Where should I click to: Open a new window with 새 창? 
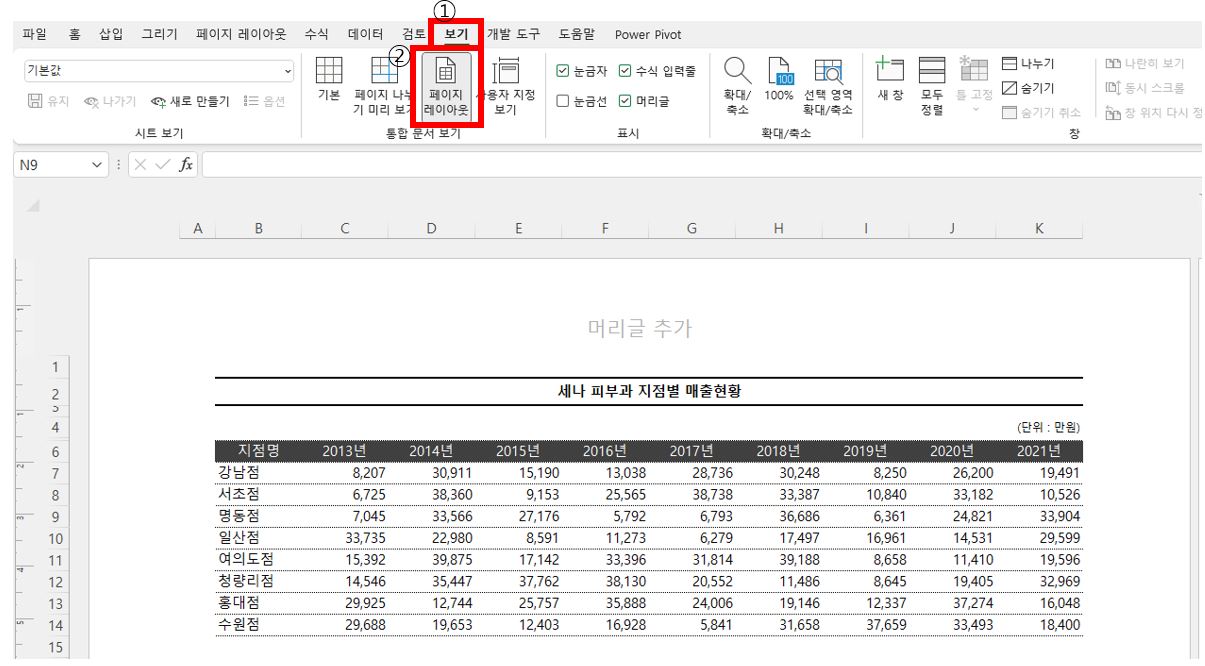coord(890,80)
